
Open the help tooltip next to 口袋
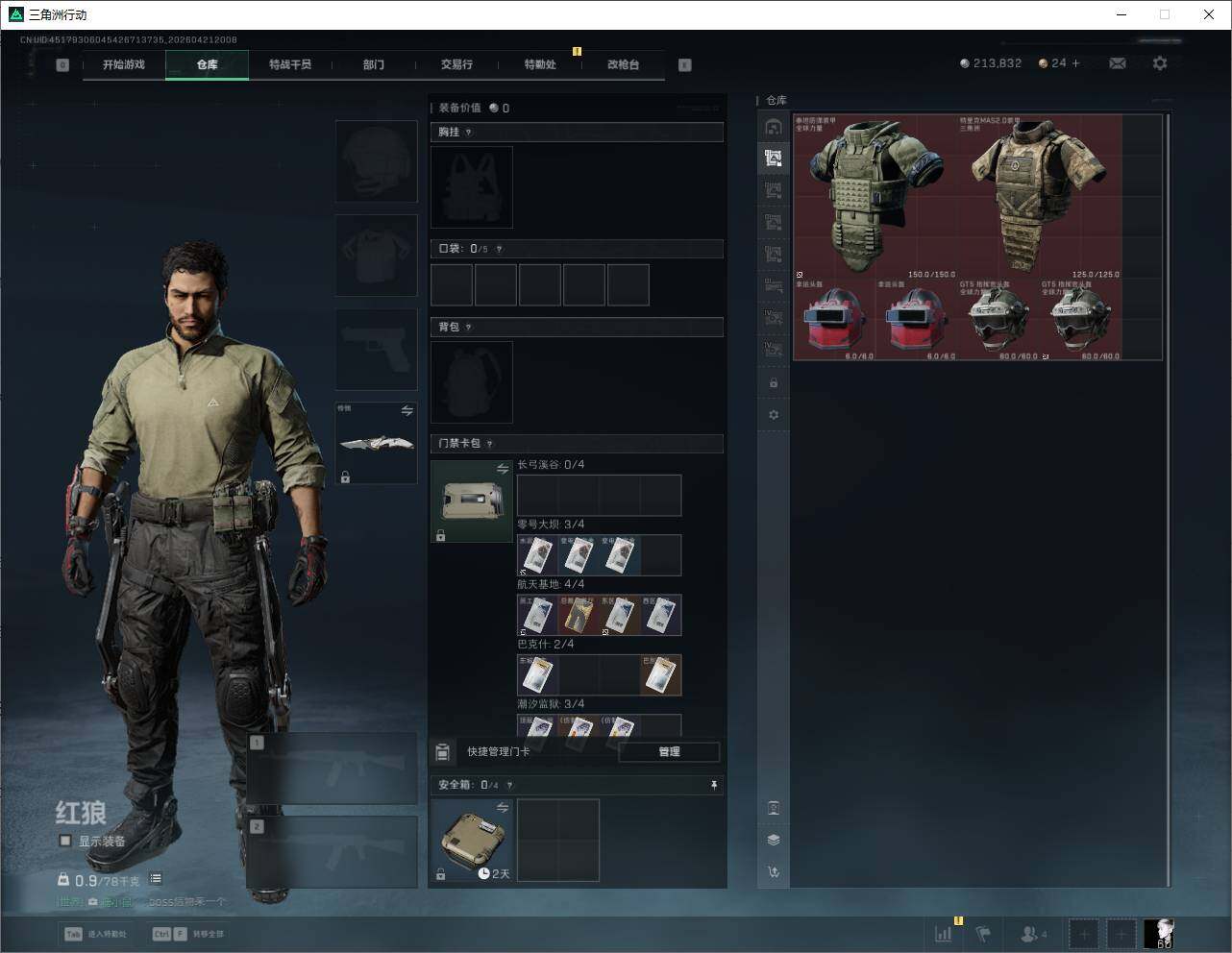499,249
